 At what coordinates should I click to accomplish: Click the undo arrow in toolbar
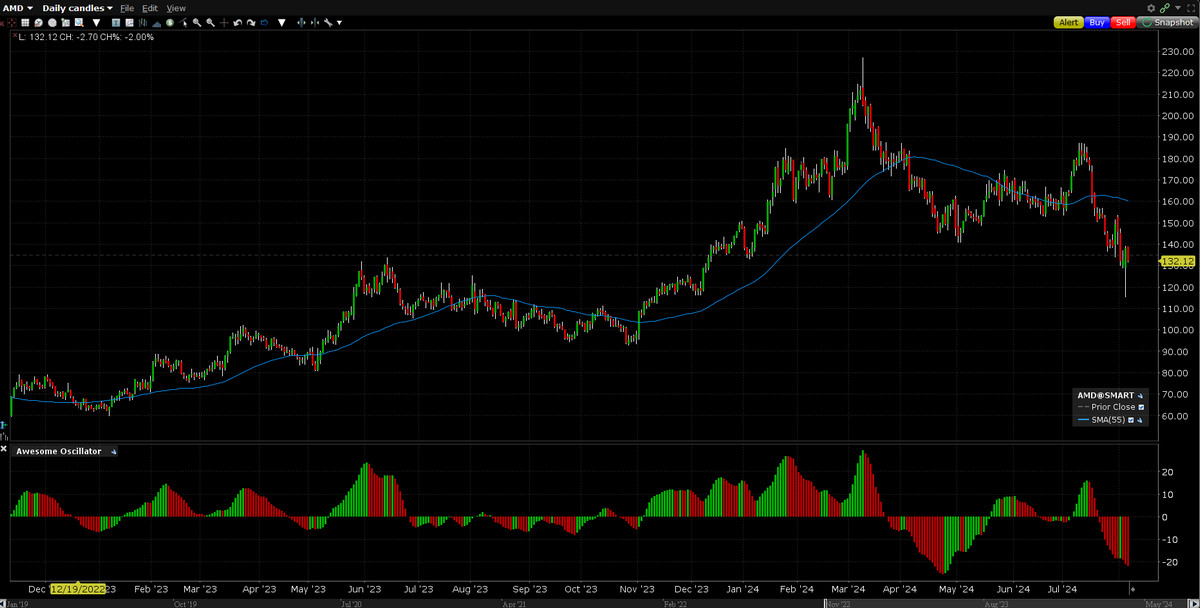pyautogui.click(x=236, y=22)
